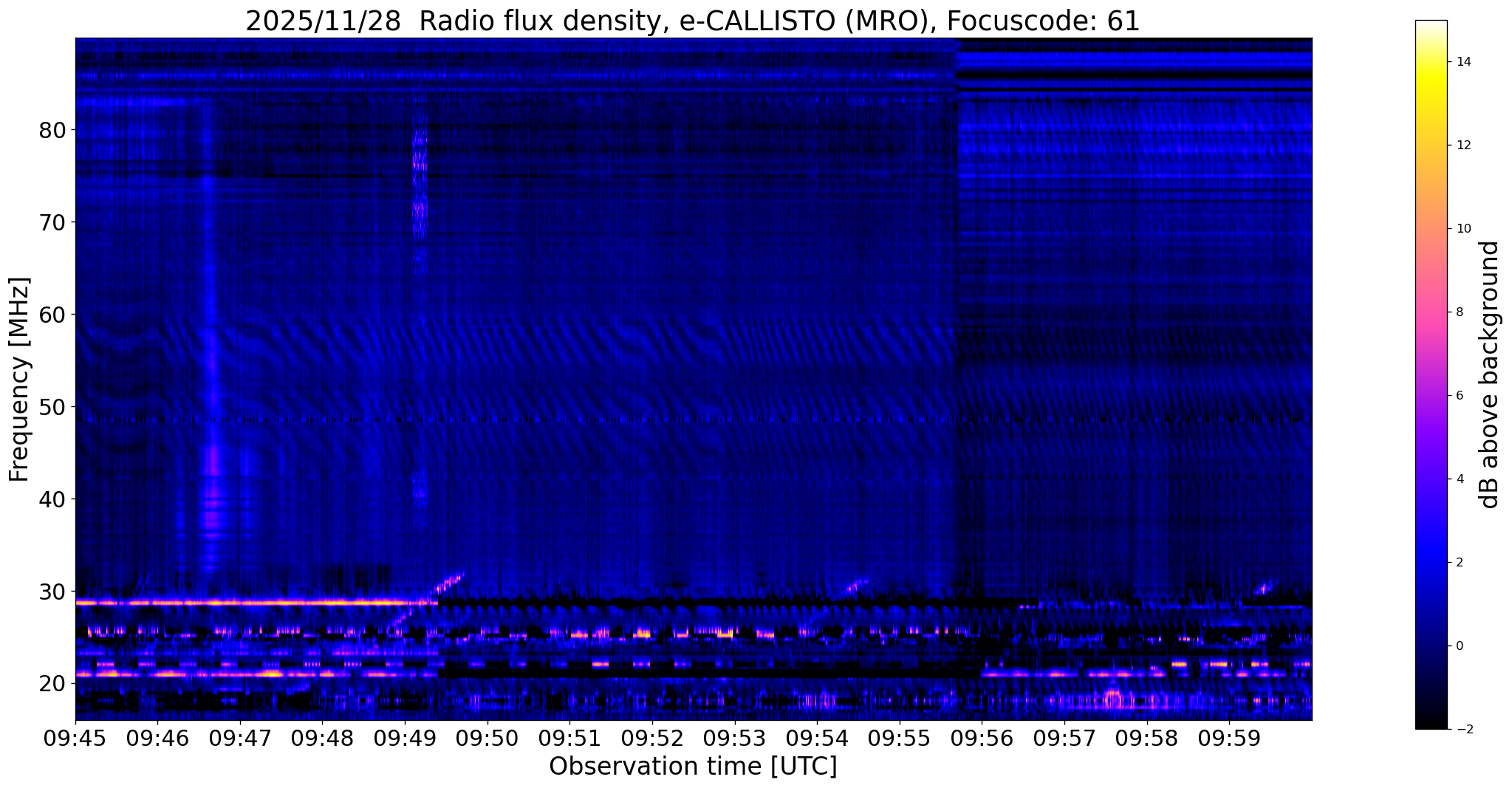Pick the 09:48 time tick label

click(322, 739)
